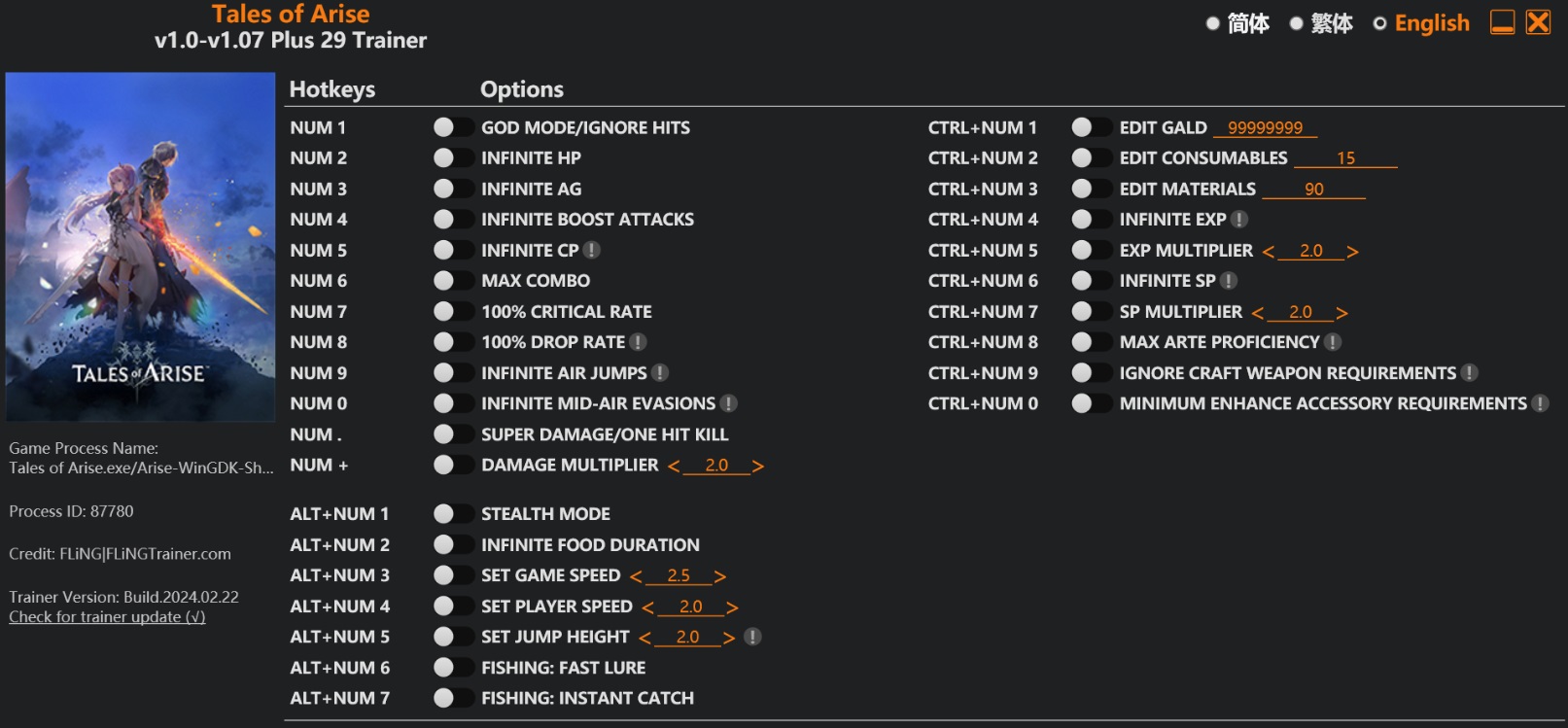Click the info icon beside 100% Drop Rate
This screenshot has height=728, width=1568.
638,342
